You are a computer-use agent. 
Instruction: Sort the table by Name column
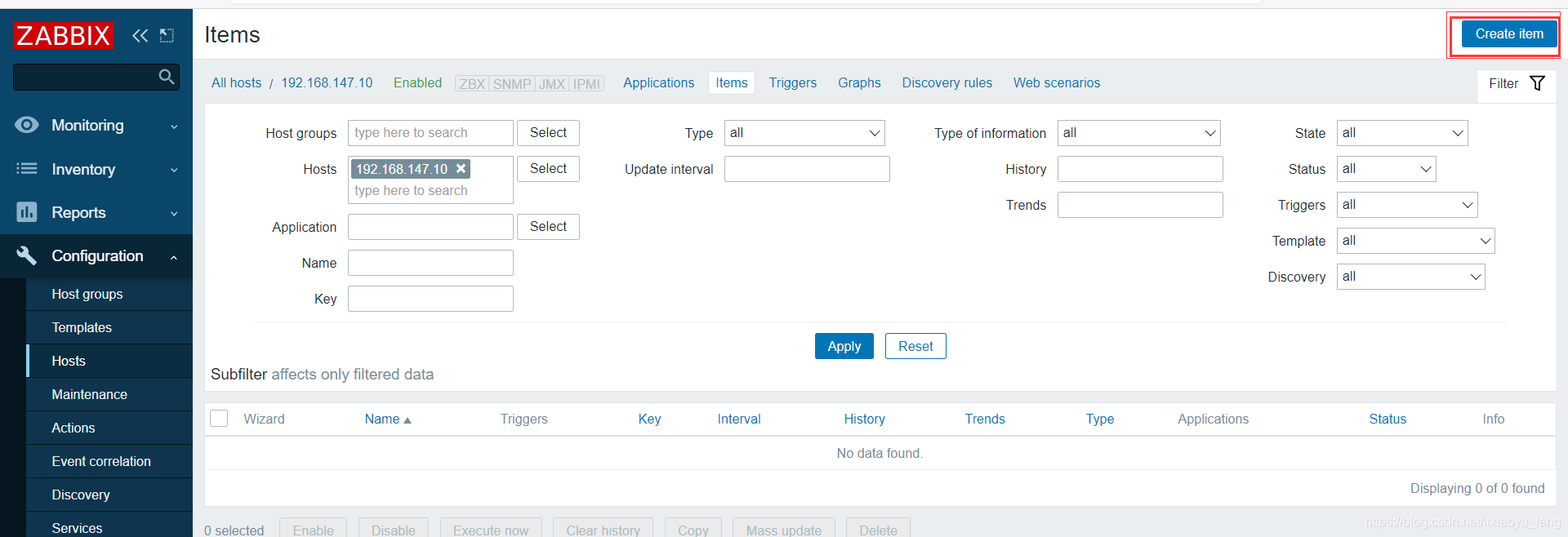point(388,419)
